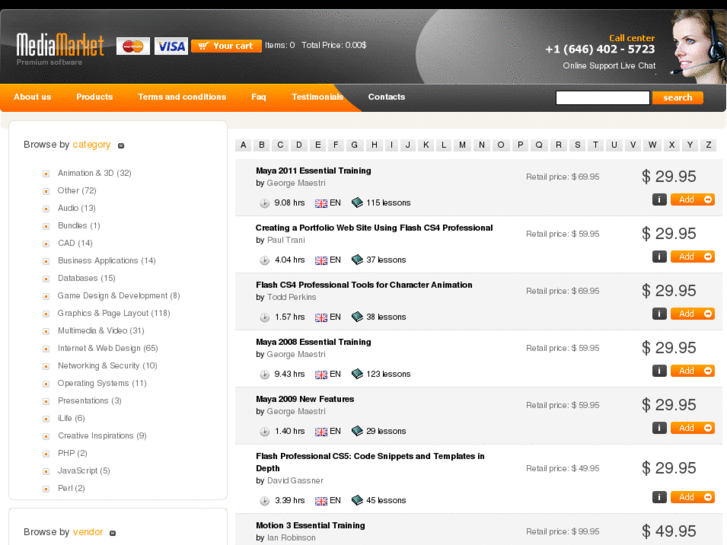Filter titles by letter A
Screen dimensions: 727x545
[x=243, y=145]
